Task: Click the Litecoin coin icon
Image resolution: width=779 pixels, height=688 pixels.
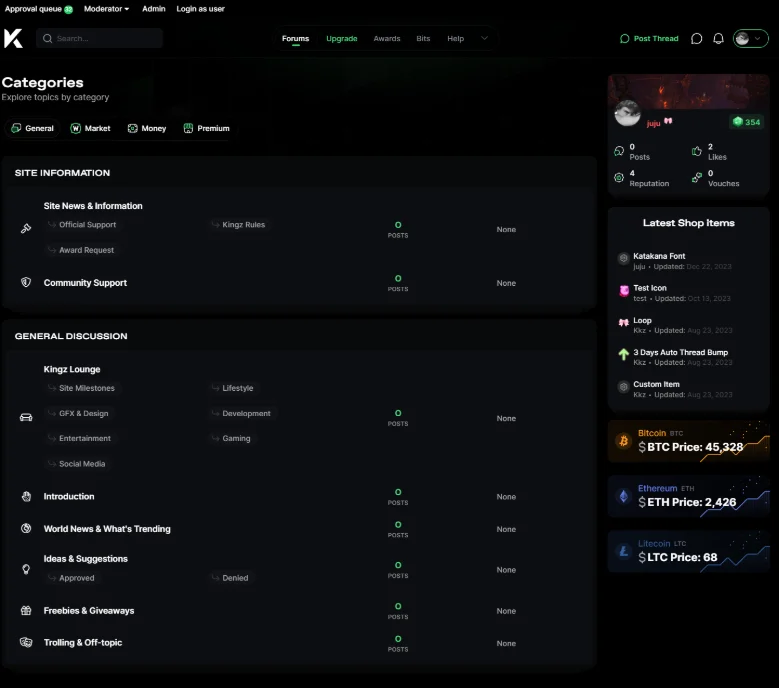Action: [x=623, y=551]
